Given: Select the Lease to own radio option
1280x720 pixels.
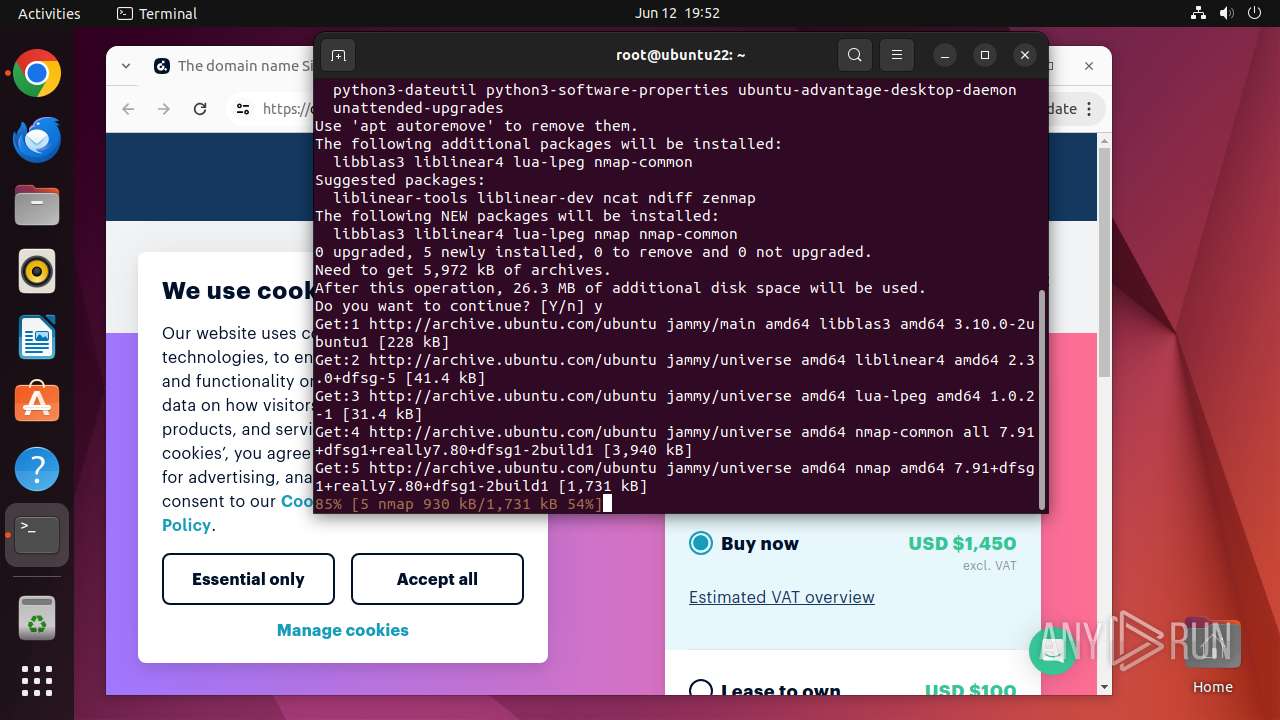Looking at the screenshot, I should [701, 690].
